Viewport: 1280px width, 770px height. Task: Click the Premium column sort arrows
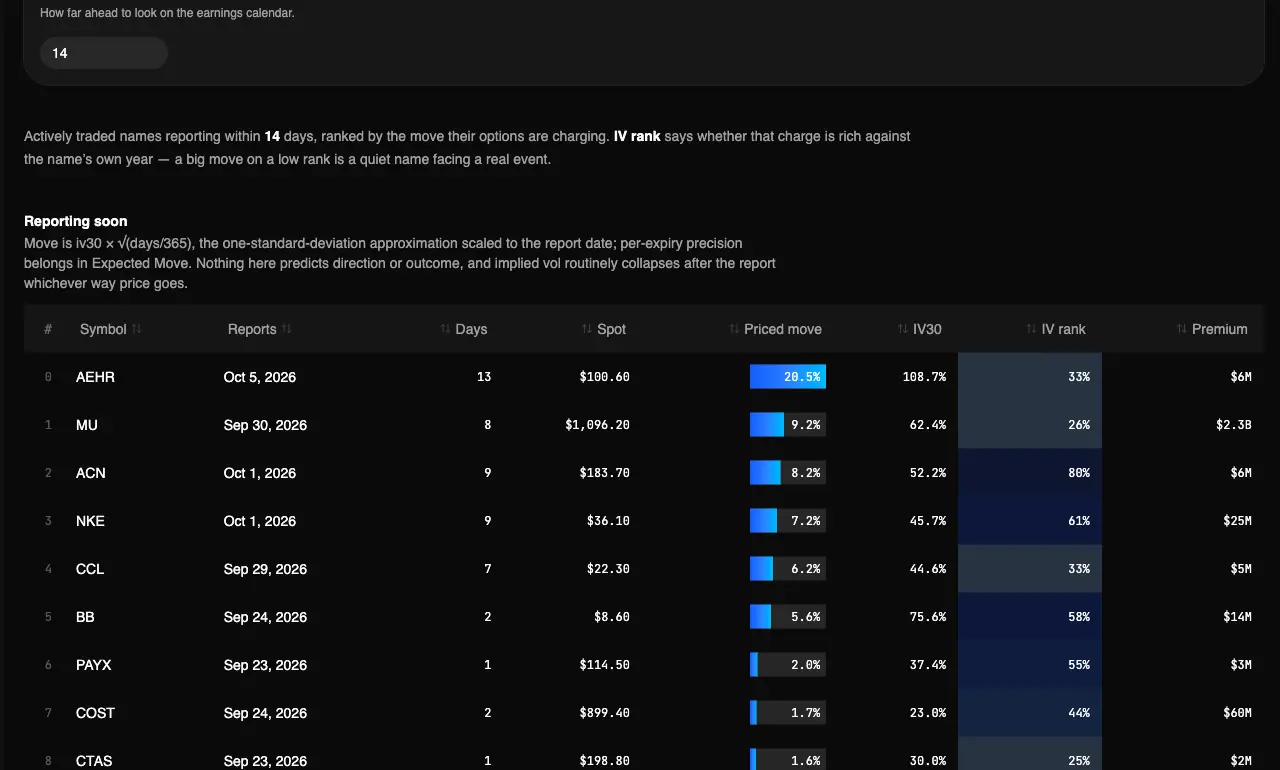[x=1183, y=329]
